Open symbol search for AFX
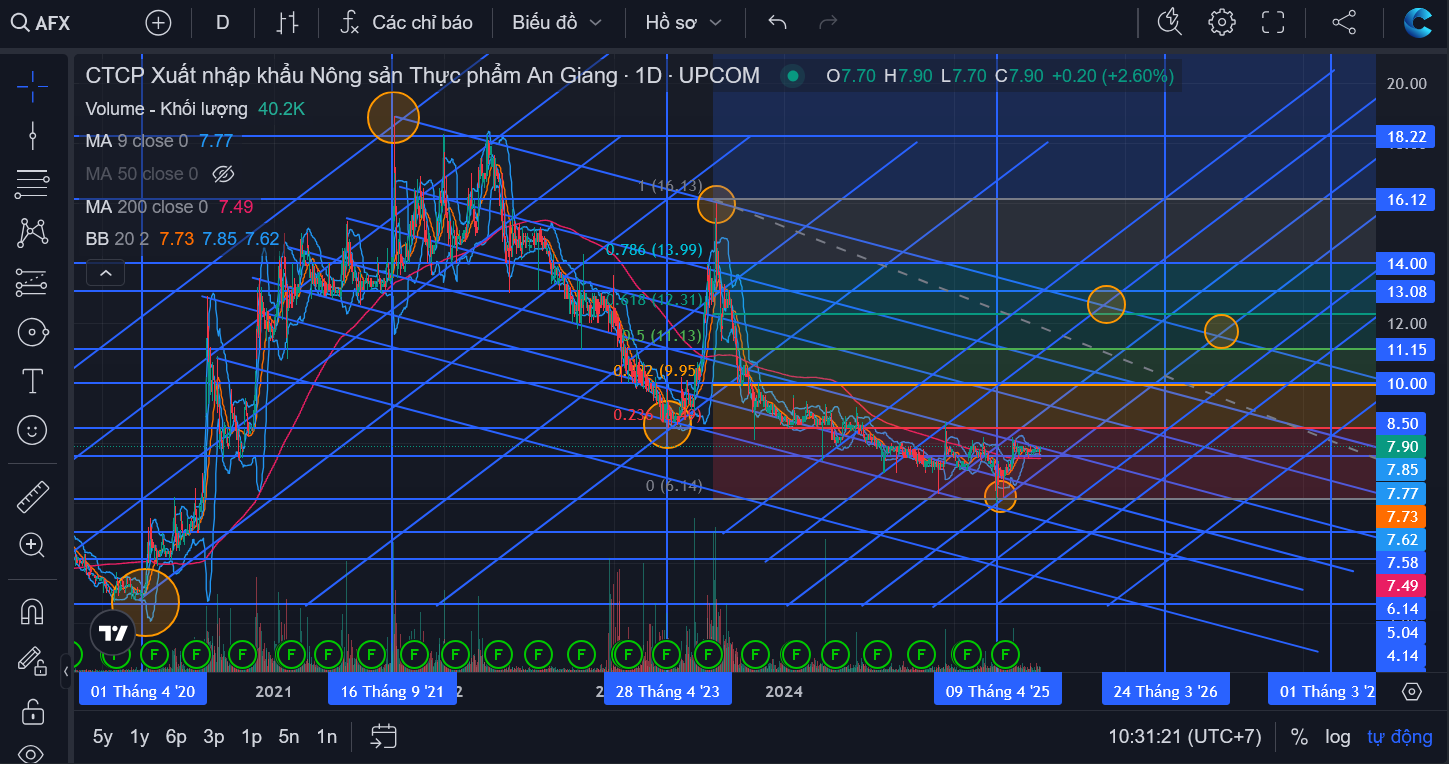Image resolution: width=1449 pixels, height=764 pixels. click(x=42, y=22)
